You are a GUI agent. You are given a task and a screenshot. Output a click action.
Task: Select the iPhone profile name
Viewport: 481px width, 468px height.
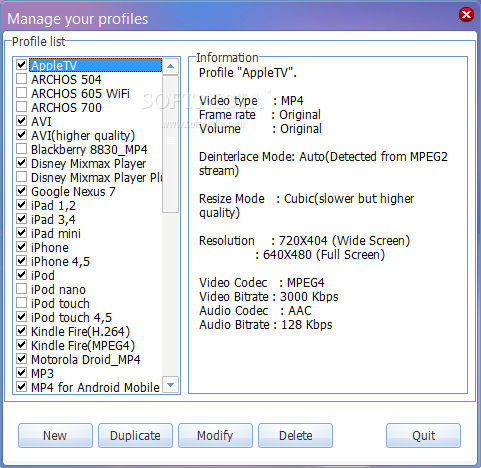[x=50, y=248]
